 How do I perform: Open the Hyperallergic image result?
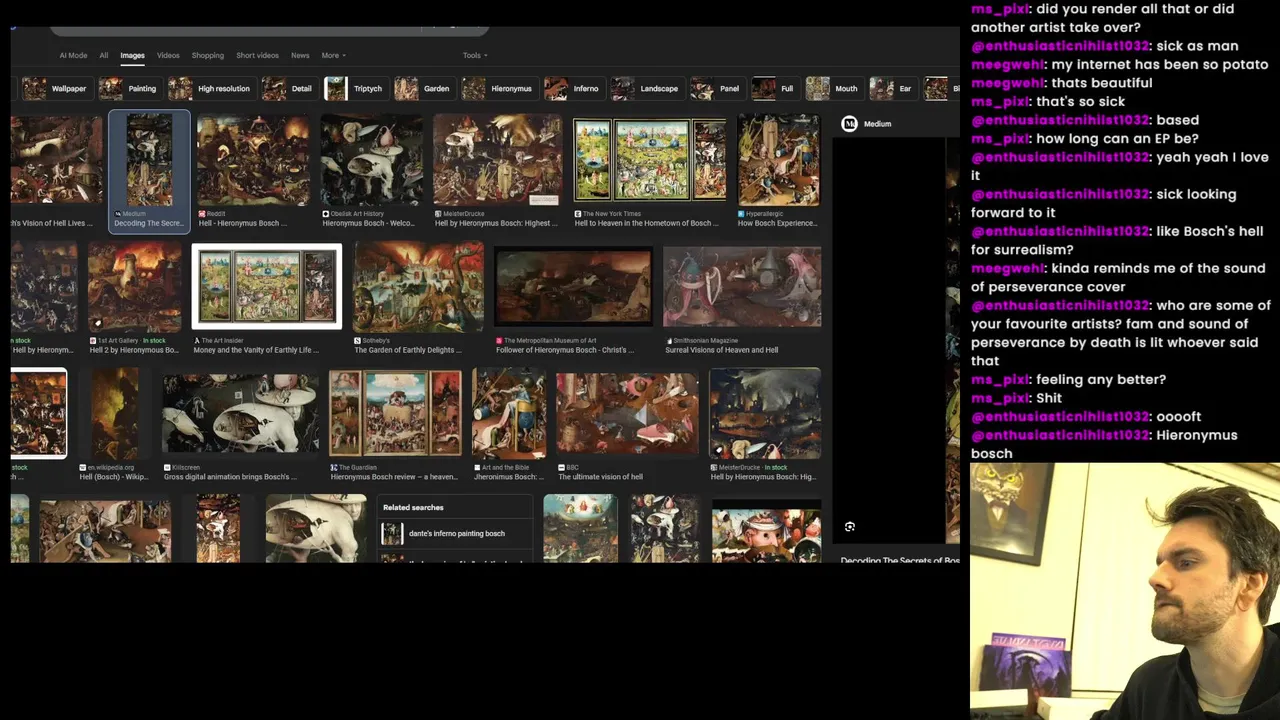(x=778, y=160)
